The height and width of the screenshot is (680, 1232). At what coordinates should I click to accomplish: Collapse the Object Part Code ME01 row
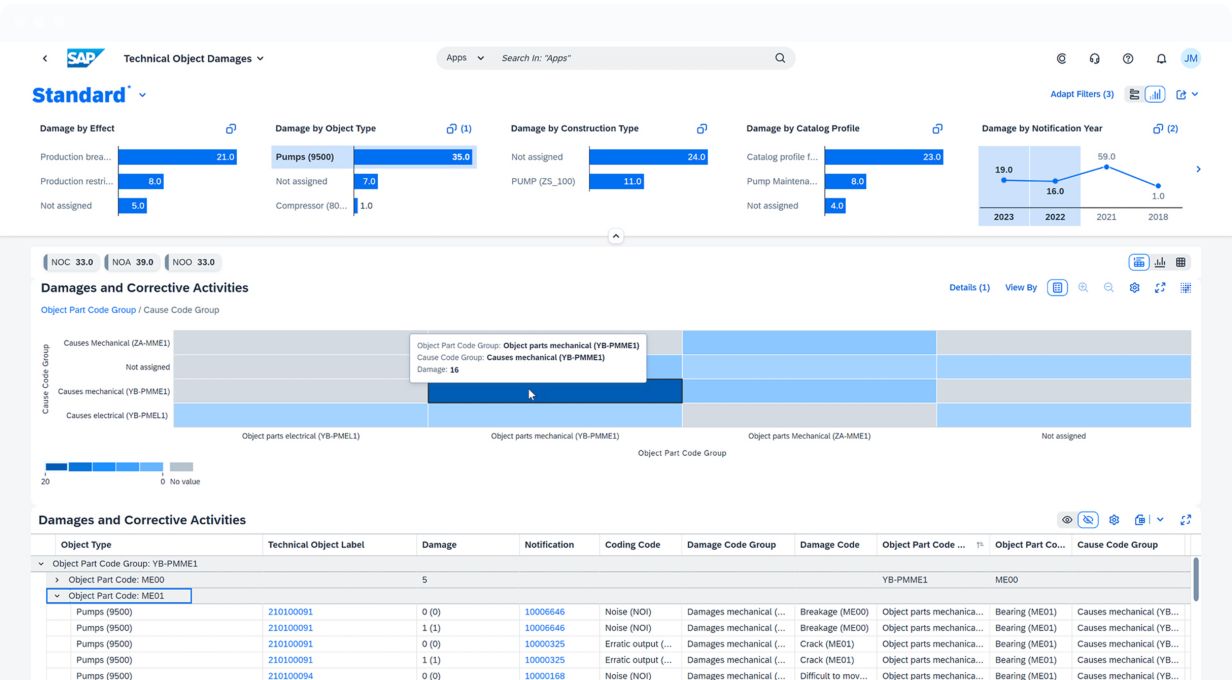pyautogui.click(x=57, y=596)
